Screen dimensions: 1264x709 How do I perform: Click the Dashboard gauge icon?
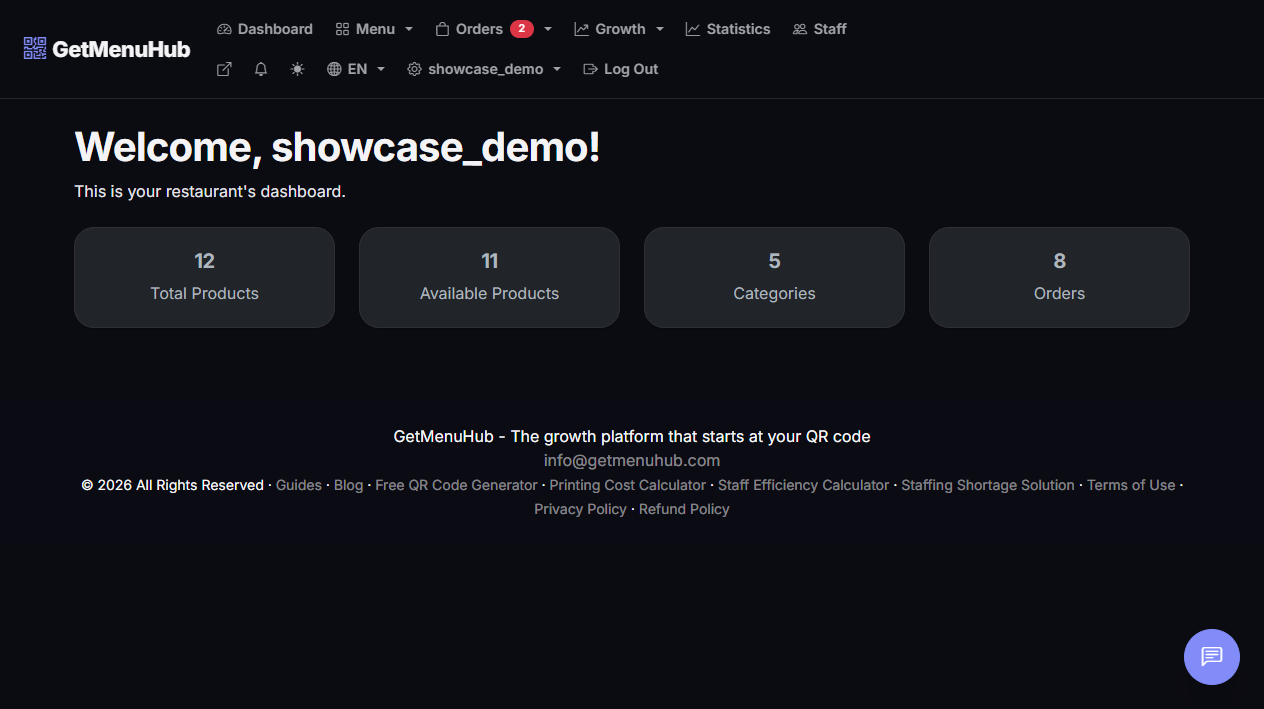[224, 29]
